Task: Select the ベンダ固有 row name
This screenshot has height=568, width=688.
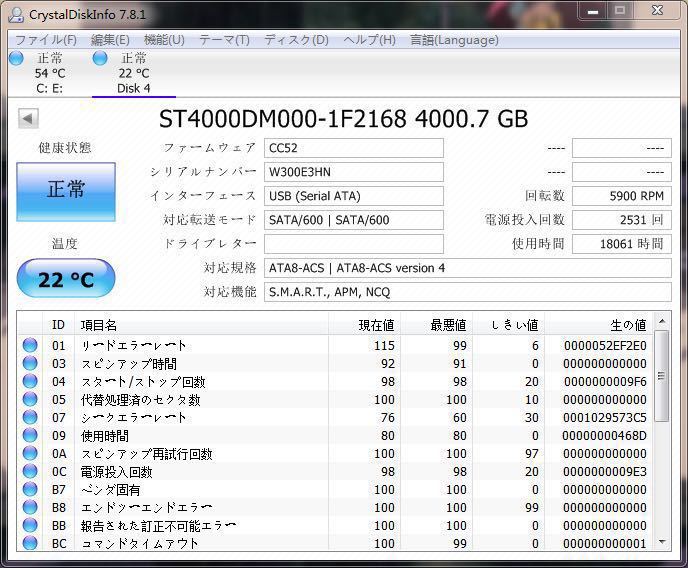Action: coord(111,489)
